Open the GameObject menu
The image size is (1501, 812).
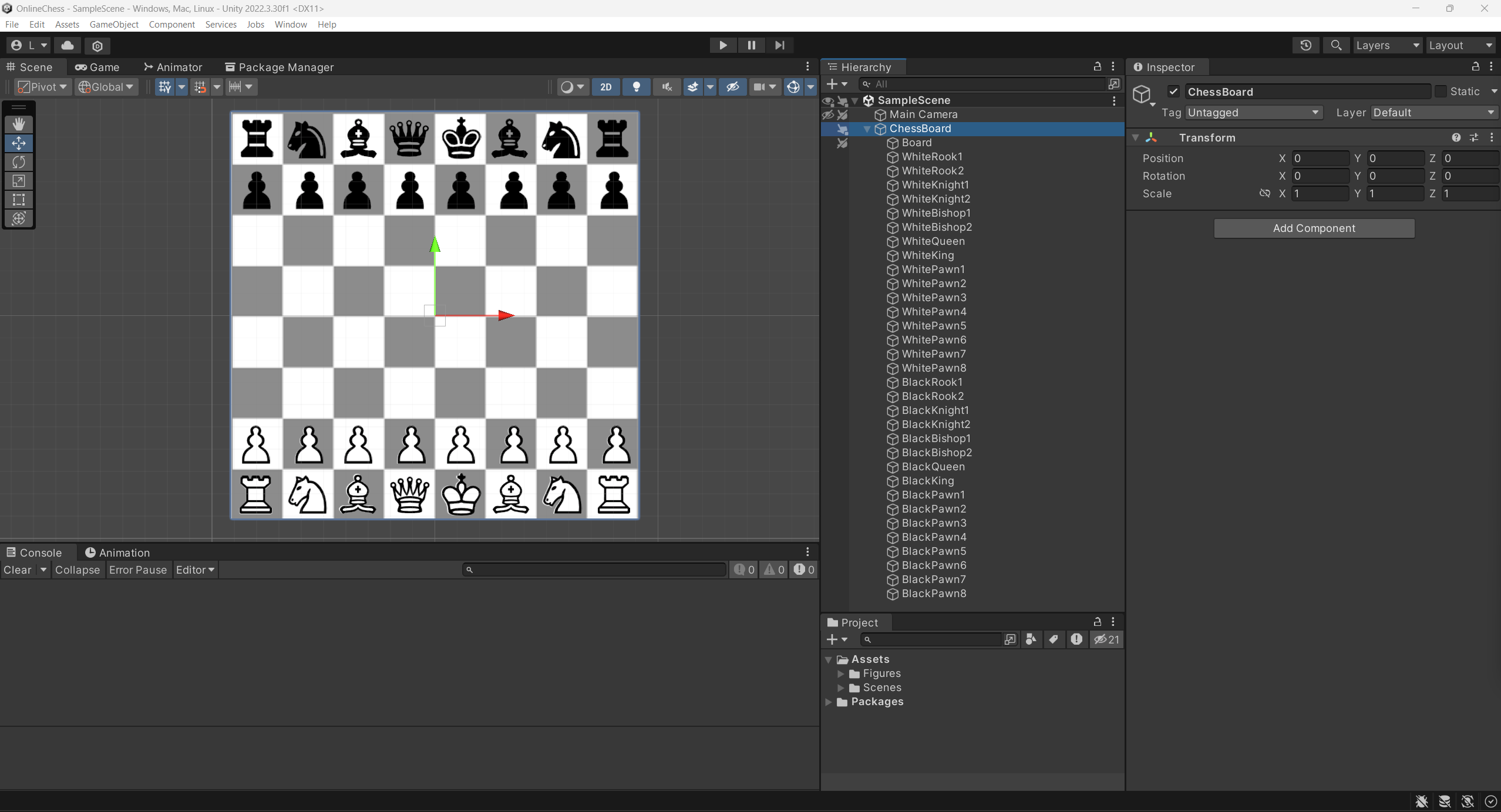point(114,24)
